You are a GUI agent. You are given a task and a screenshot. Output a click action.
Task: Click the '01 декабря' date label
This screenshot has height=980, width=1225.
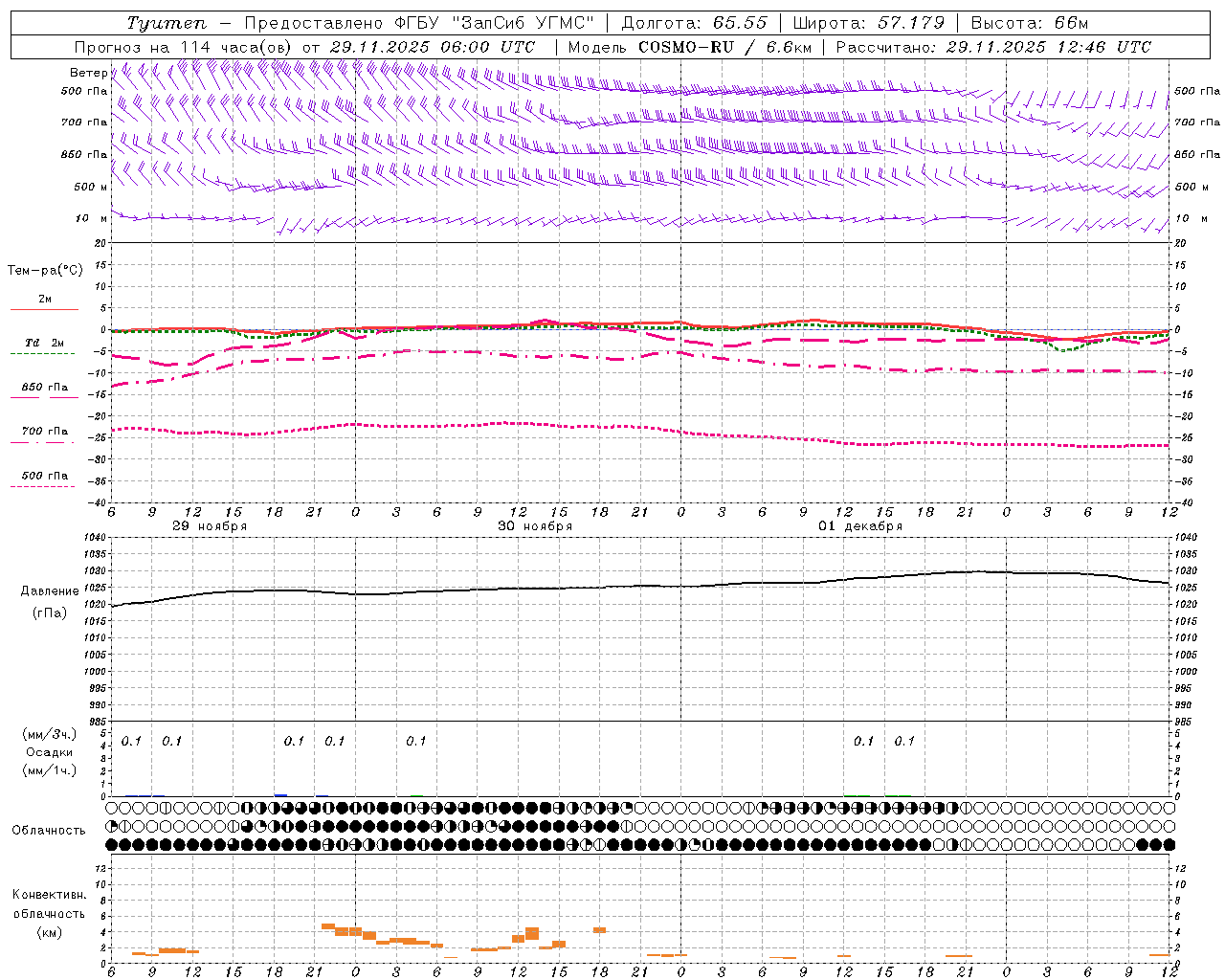860,526
